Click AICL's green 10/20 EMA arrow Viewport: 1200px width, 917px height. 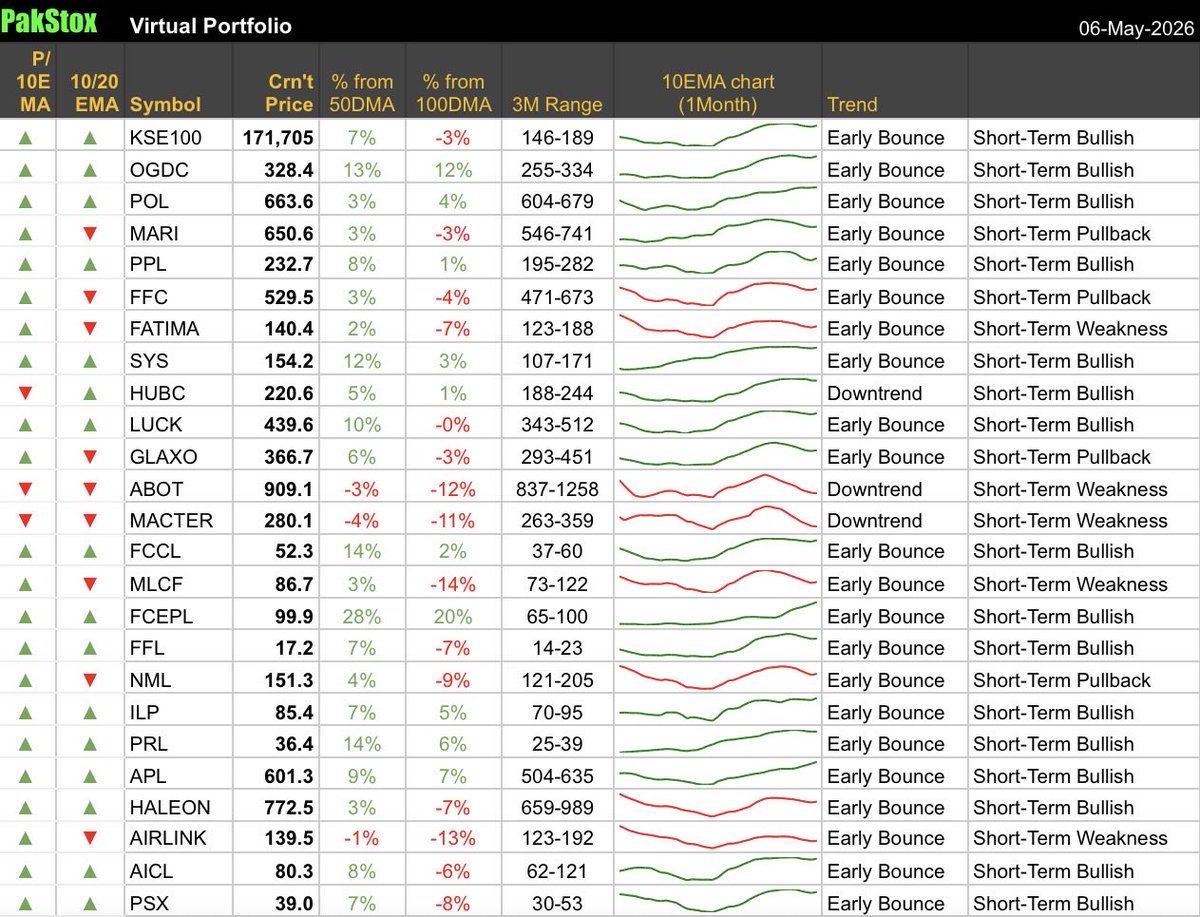tap(89, 871)
